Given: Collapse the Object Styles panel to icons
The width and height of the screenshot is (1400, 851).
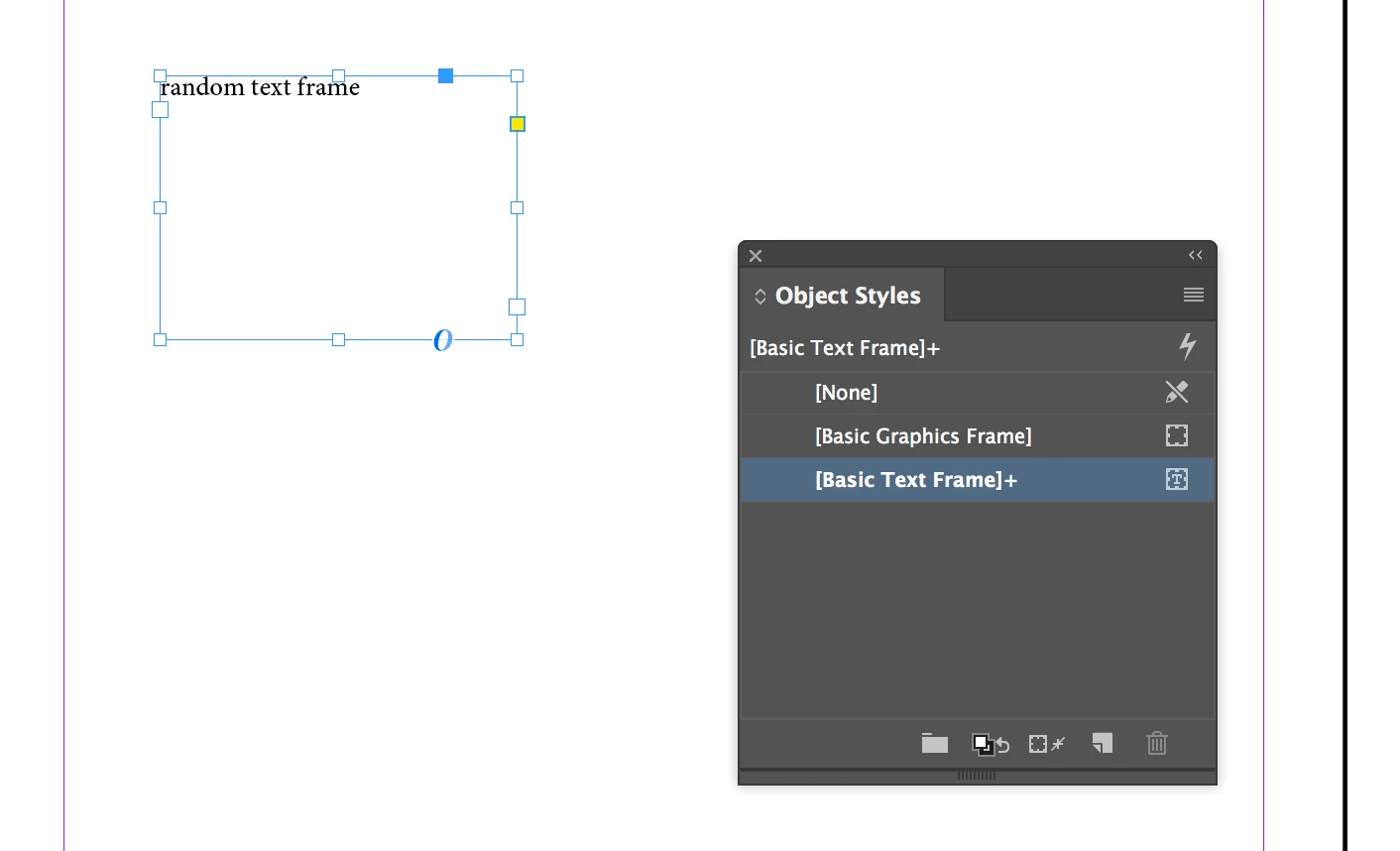Looking at the screenshot, I should pos(1196,255).
